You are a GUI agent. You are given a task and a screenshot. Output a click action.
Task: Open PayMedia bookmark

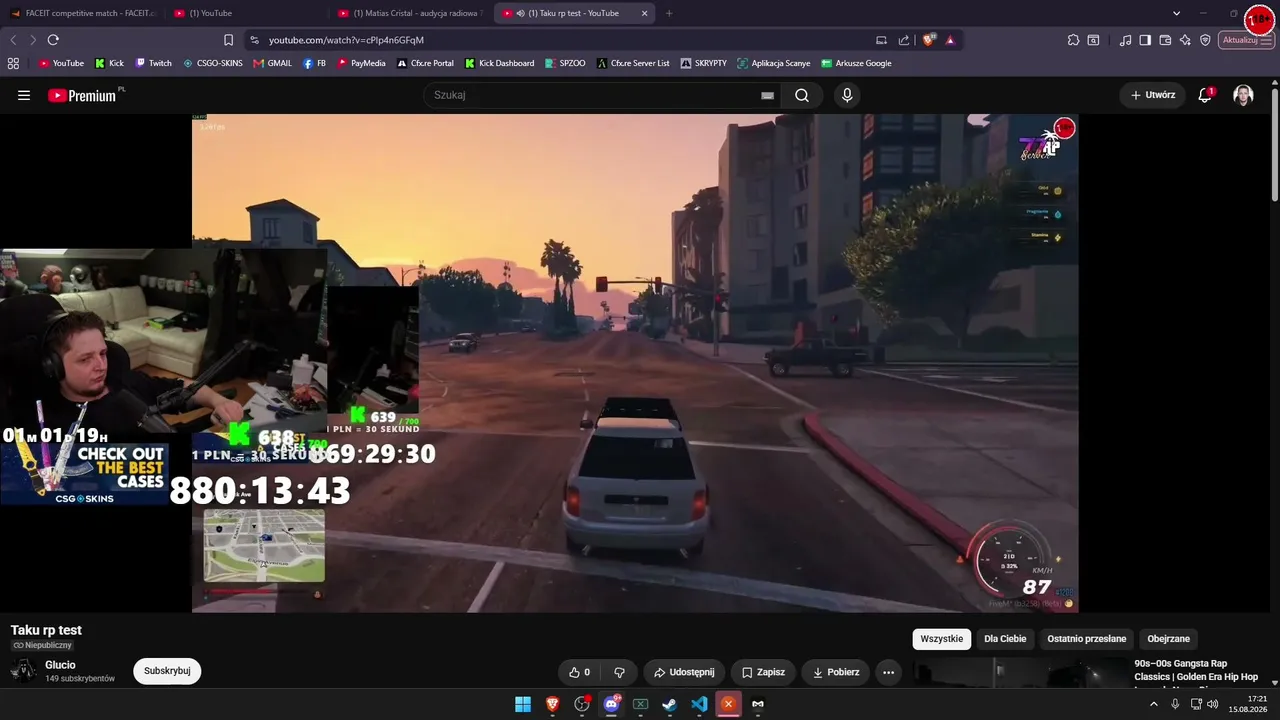coord(361,63)
